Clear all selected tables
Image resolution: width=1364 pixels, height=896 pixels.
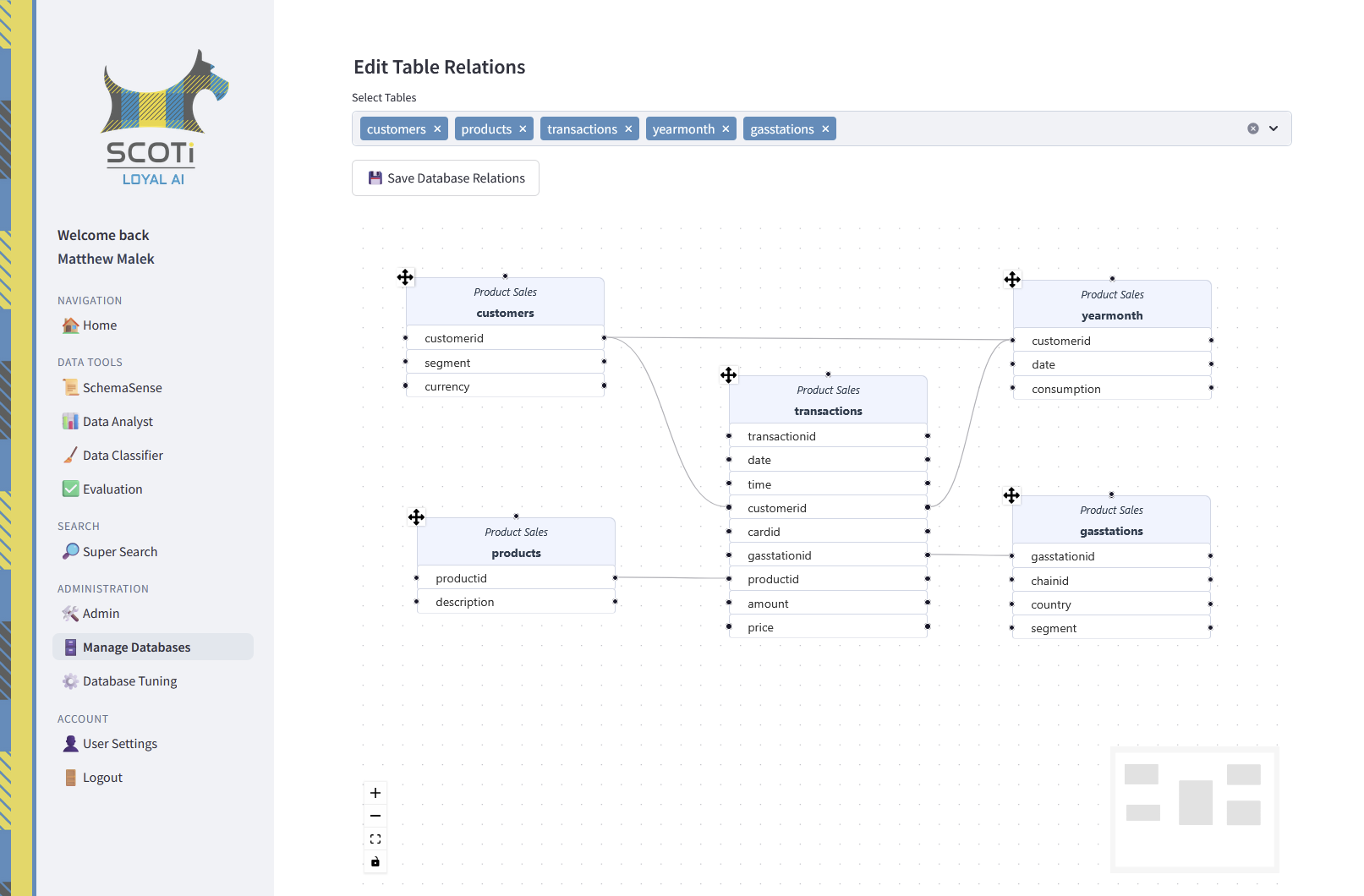click(x=1252, y=128)
